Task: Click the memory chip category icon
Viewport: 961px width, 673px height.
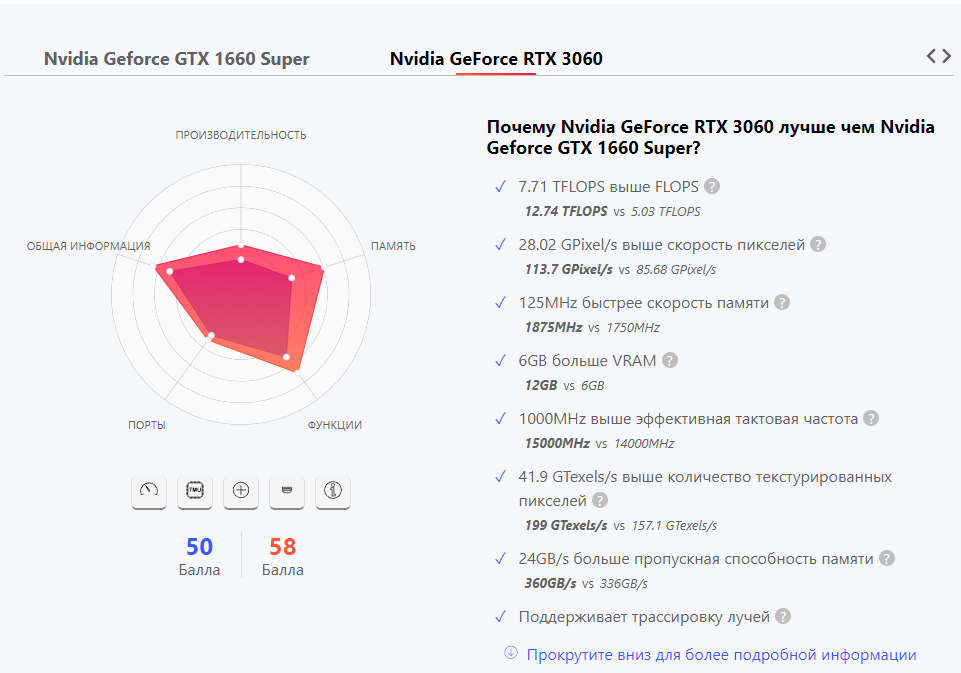Action: [195, 491]
